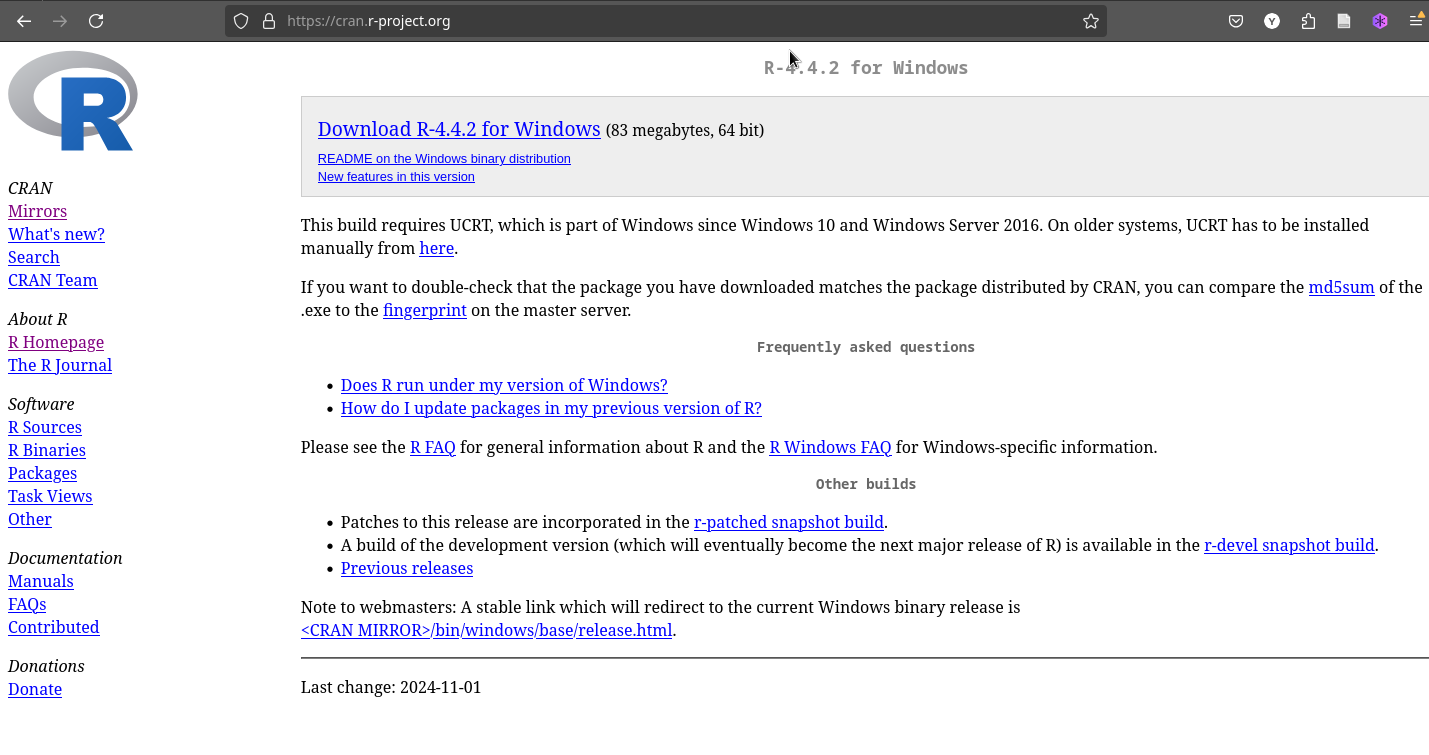Open The R Journal sidebar link
1429x755 pixels.
point(60,365)
